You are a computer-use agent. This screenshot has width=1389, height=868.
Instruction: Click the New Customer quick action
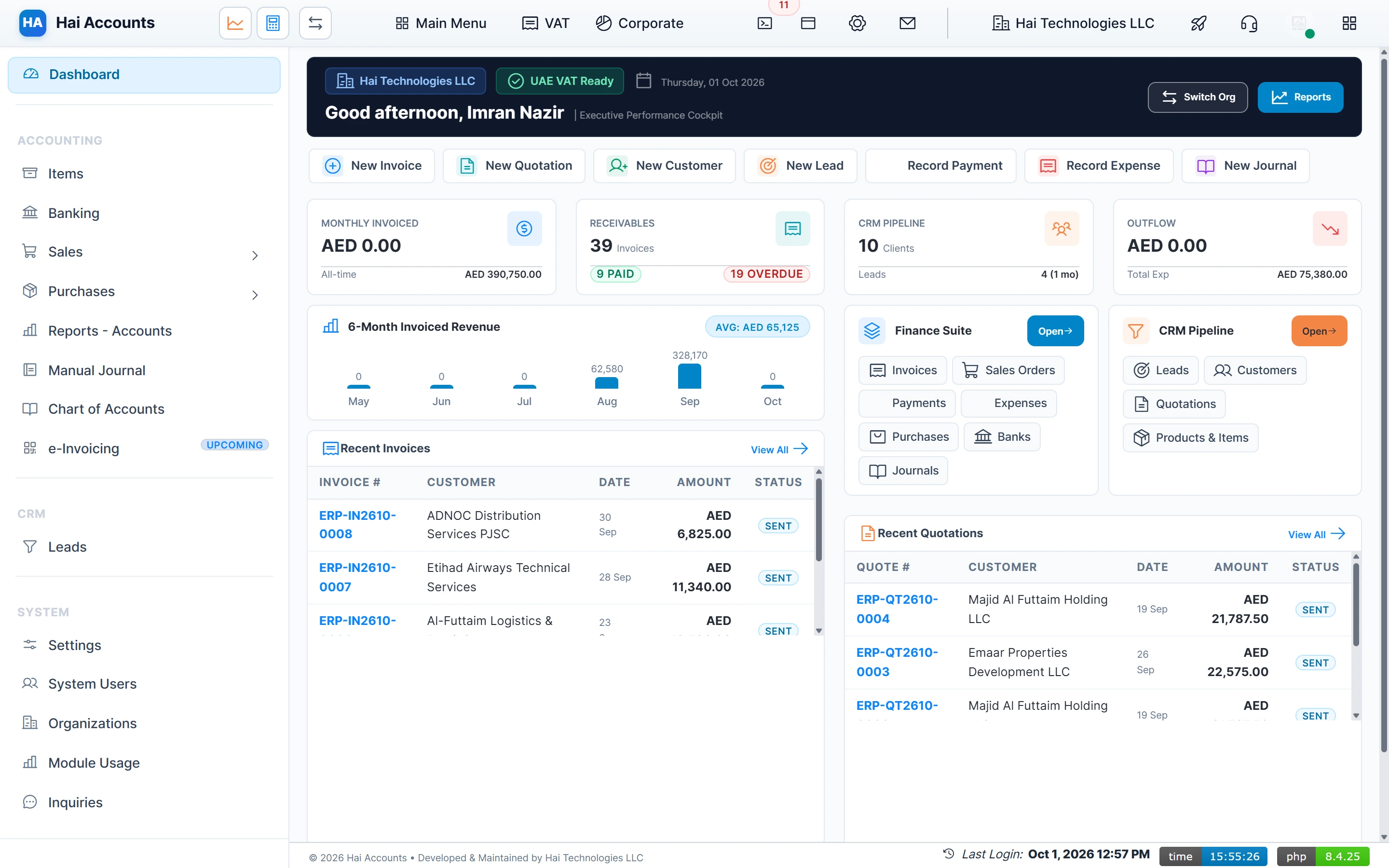click(x=664, y=166)
